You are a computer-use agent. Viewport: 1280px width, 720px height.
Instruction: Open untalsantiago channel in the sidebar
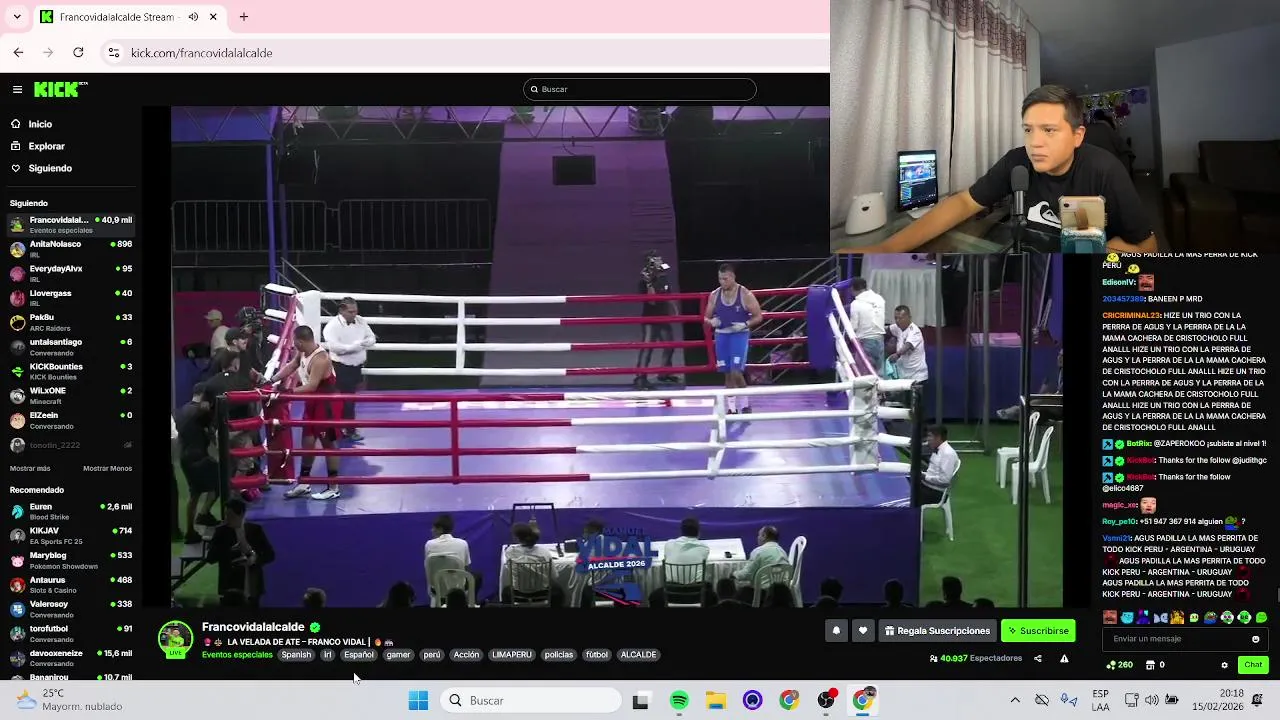click(70, 347)
